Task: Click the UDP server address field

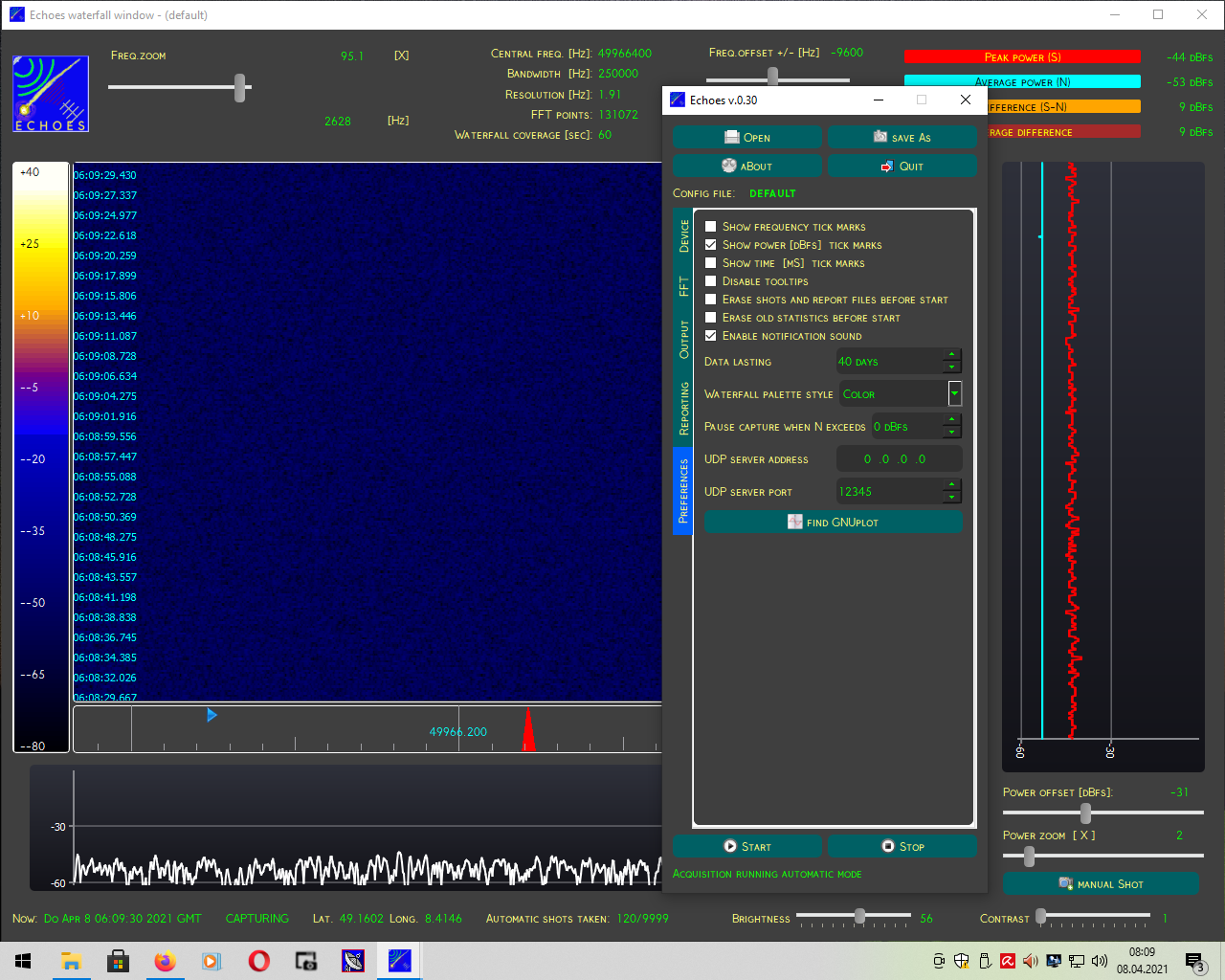Action: [899, 459]
